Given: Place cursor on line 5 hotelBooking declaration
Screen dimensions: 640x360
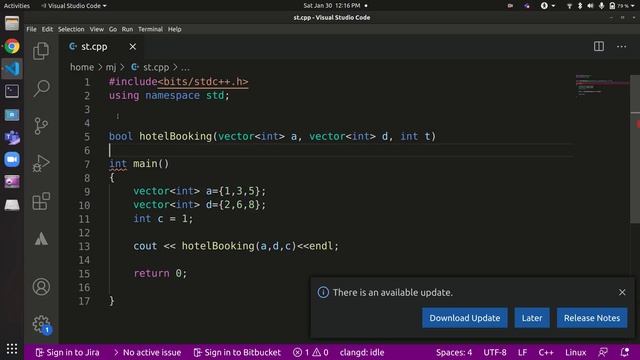Looking at the screenshot, I should tap(272, 136).
